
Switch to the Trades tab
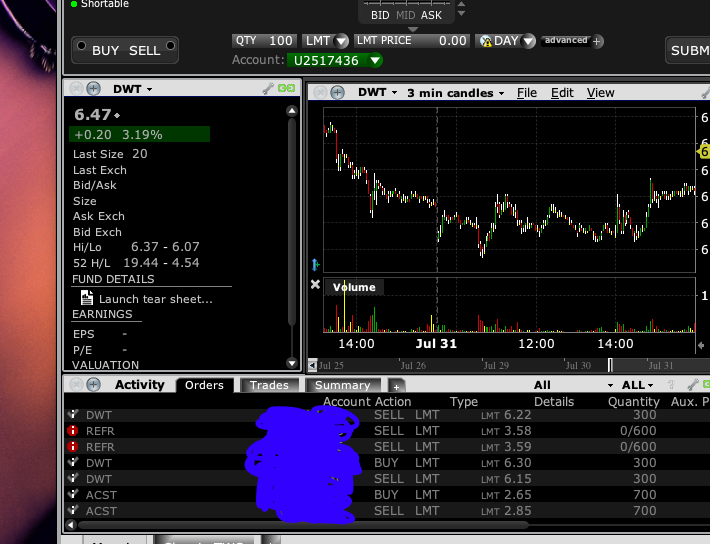click(269, 385)
